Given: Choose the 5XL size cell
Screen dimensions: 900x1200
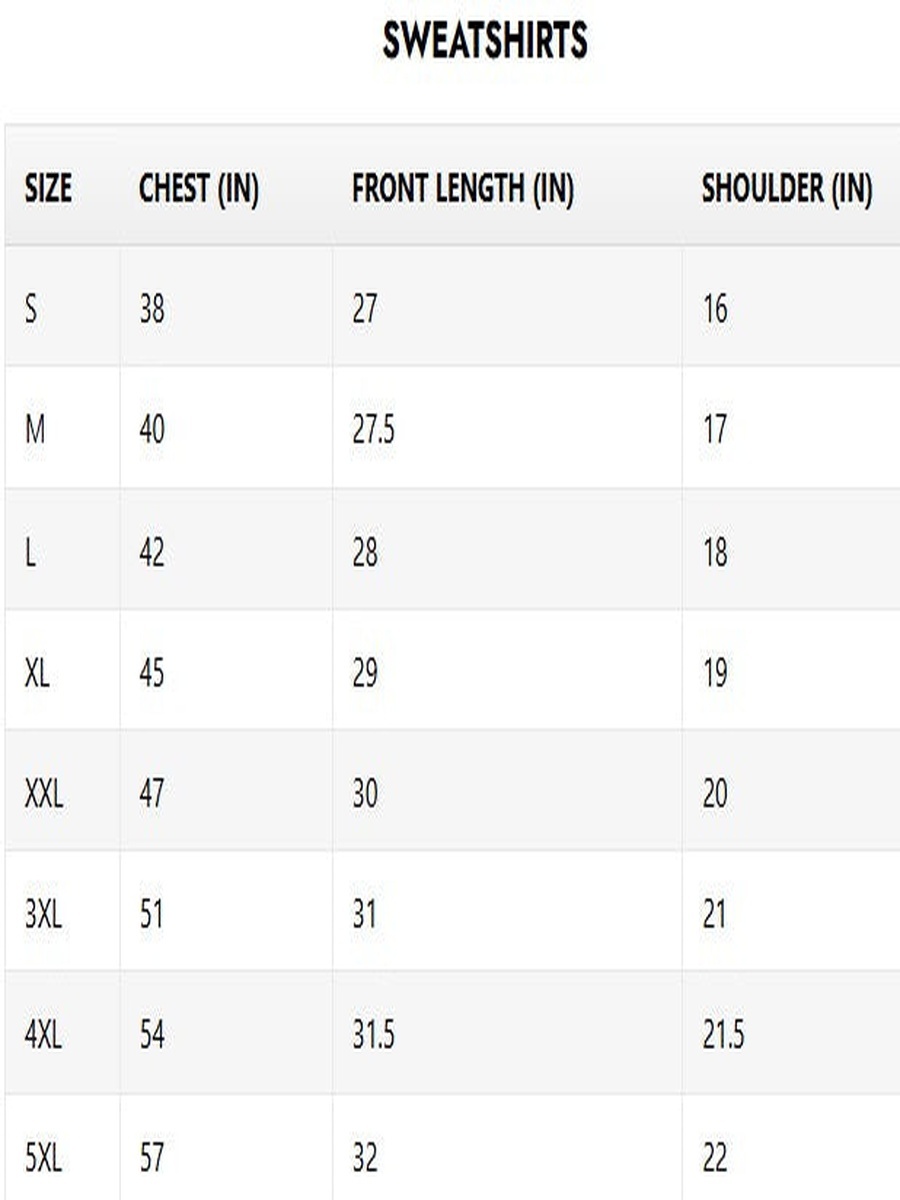Looking at the screenshot, I should tap(43, 1158).
